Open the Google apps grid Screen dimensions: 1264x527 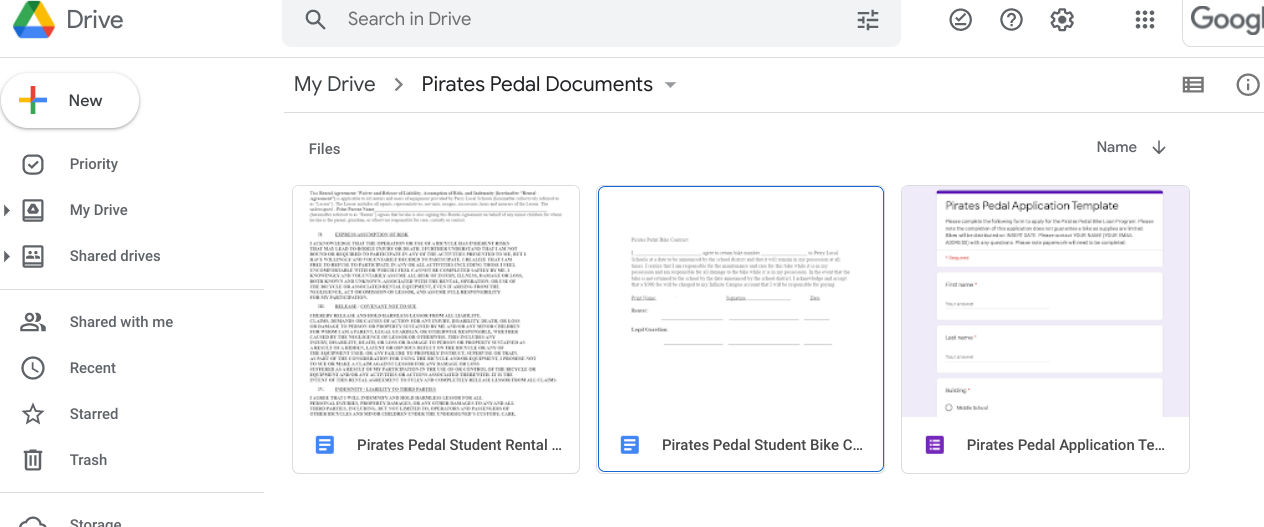click(x=1145, y=20)
